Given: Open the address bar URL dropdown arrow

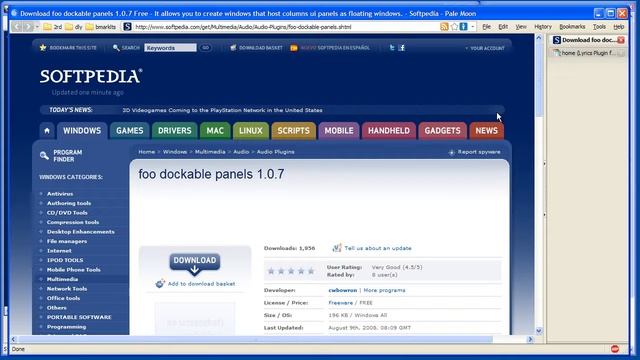Looking at the screenshot, I should [x=473, y=27].
